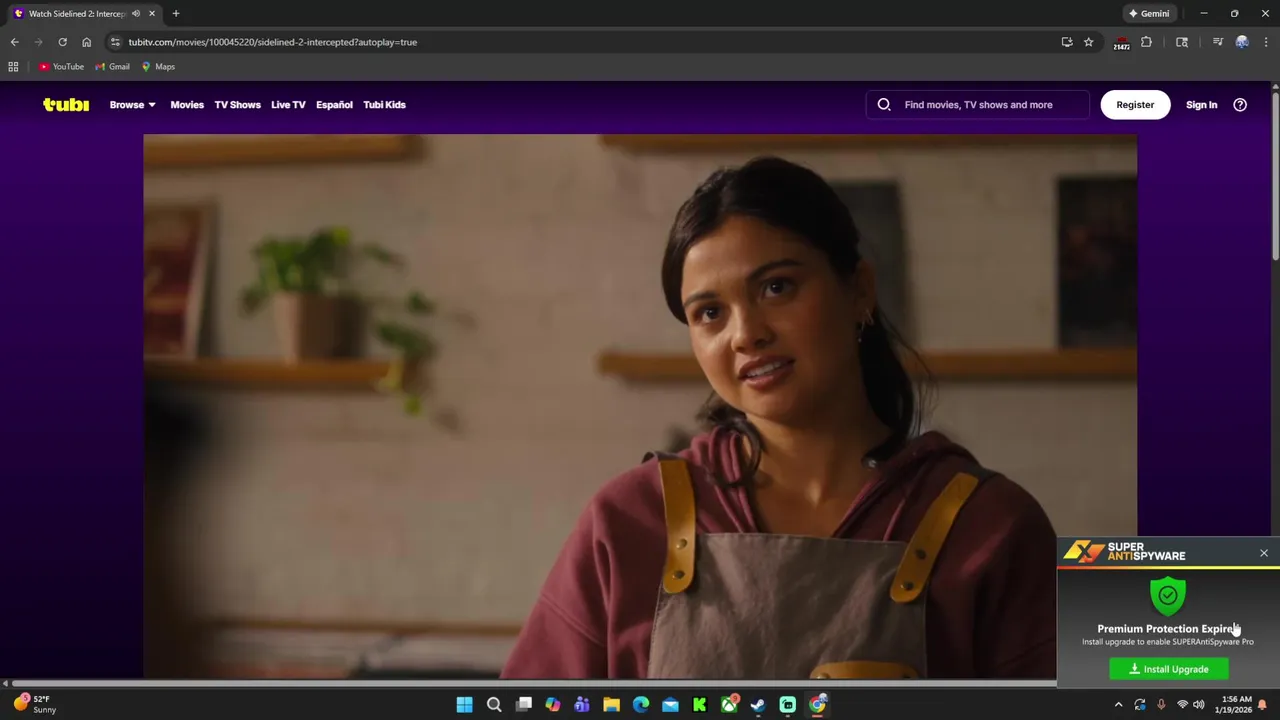Open Chrome three-dot menu
Screen dimensions: 1280x720
point(1266,42)
